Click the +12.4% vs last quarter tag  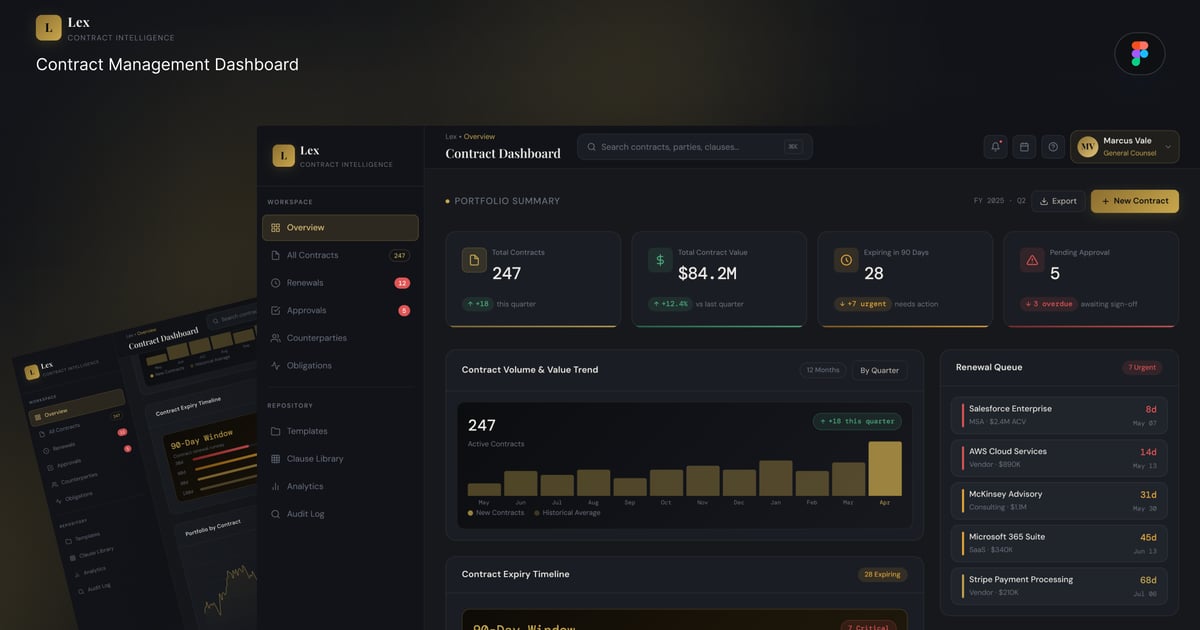click(x=695, y=304)
